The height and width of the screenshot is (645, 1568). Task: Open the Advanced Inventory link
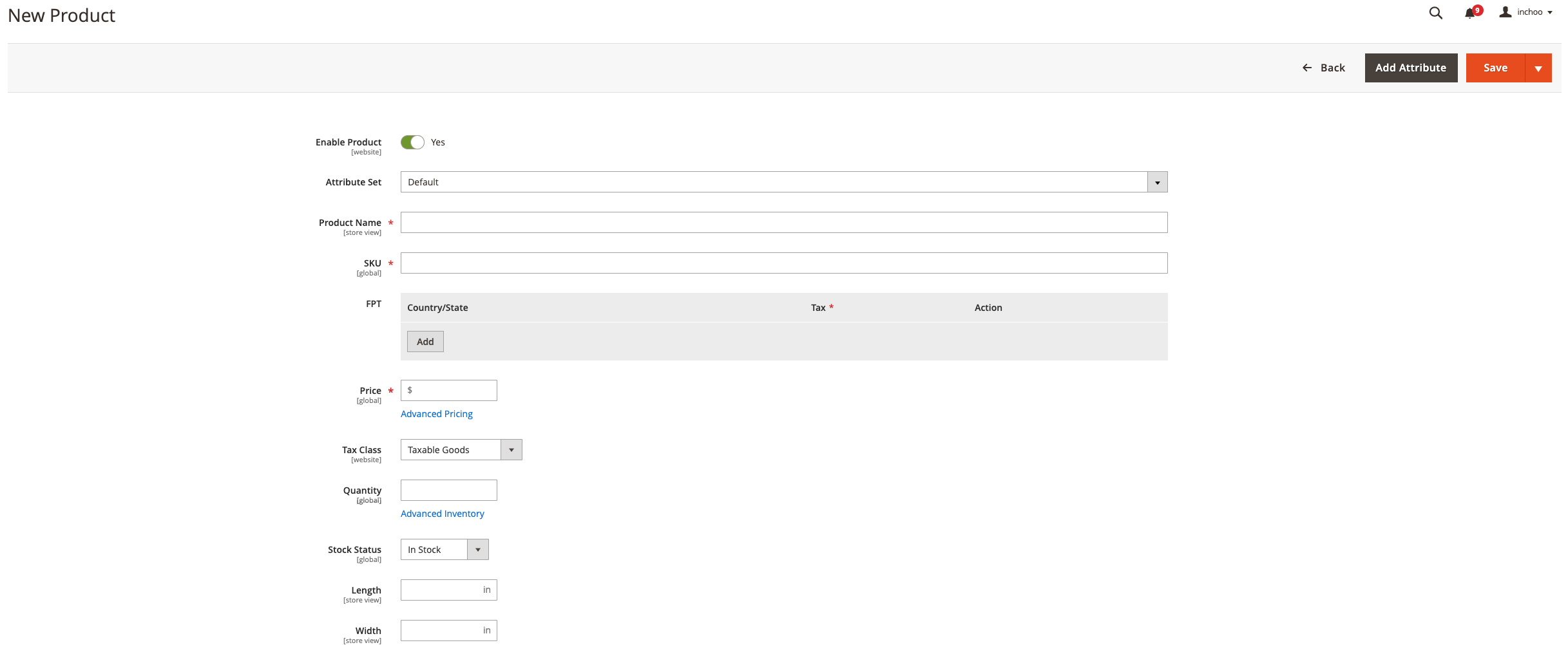[x=443, y=514]
